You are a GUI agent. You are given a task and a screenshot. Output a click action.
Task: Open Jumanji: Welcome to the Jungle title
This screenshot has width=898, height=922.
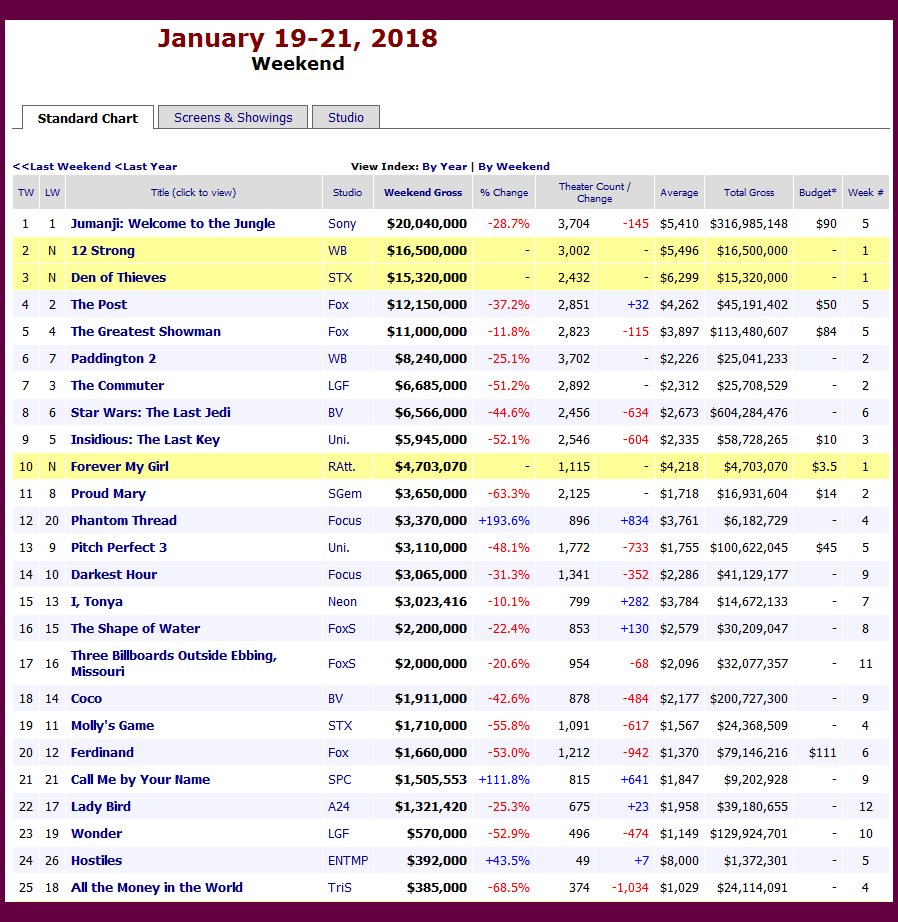click(172, 224)
